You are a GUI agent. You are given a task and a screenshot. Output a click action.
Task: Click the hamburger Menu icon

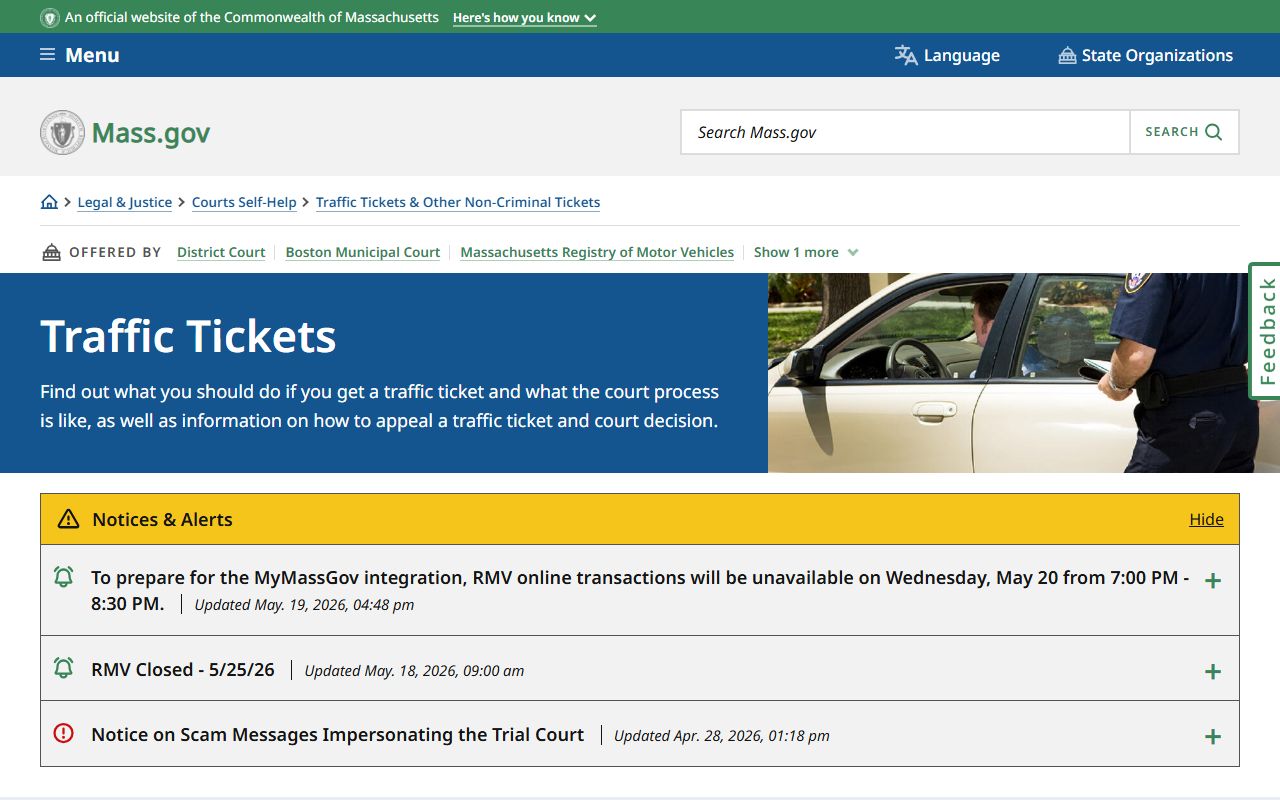click(47, 55)
